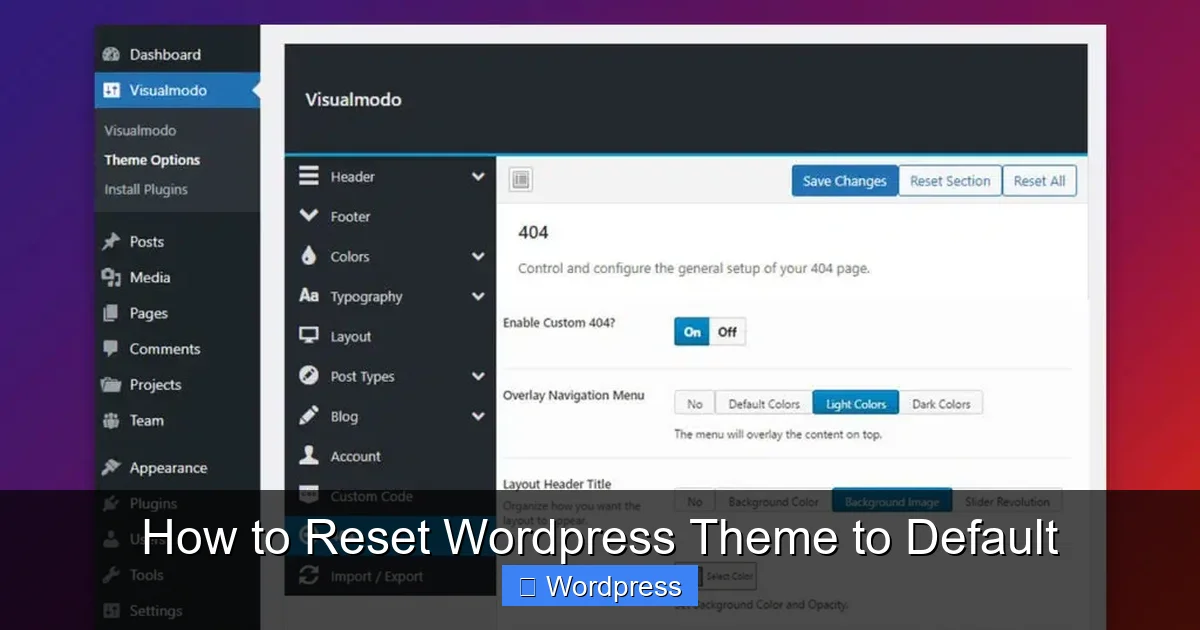Click the Reset Section button
This screenshot has width=1200, height=630.
coord(950,181)
